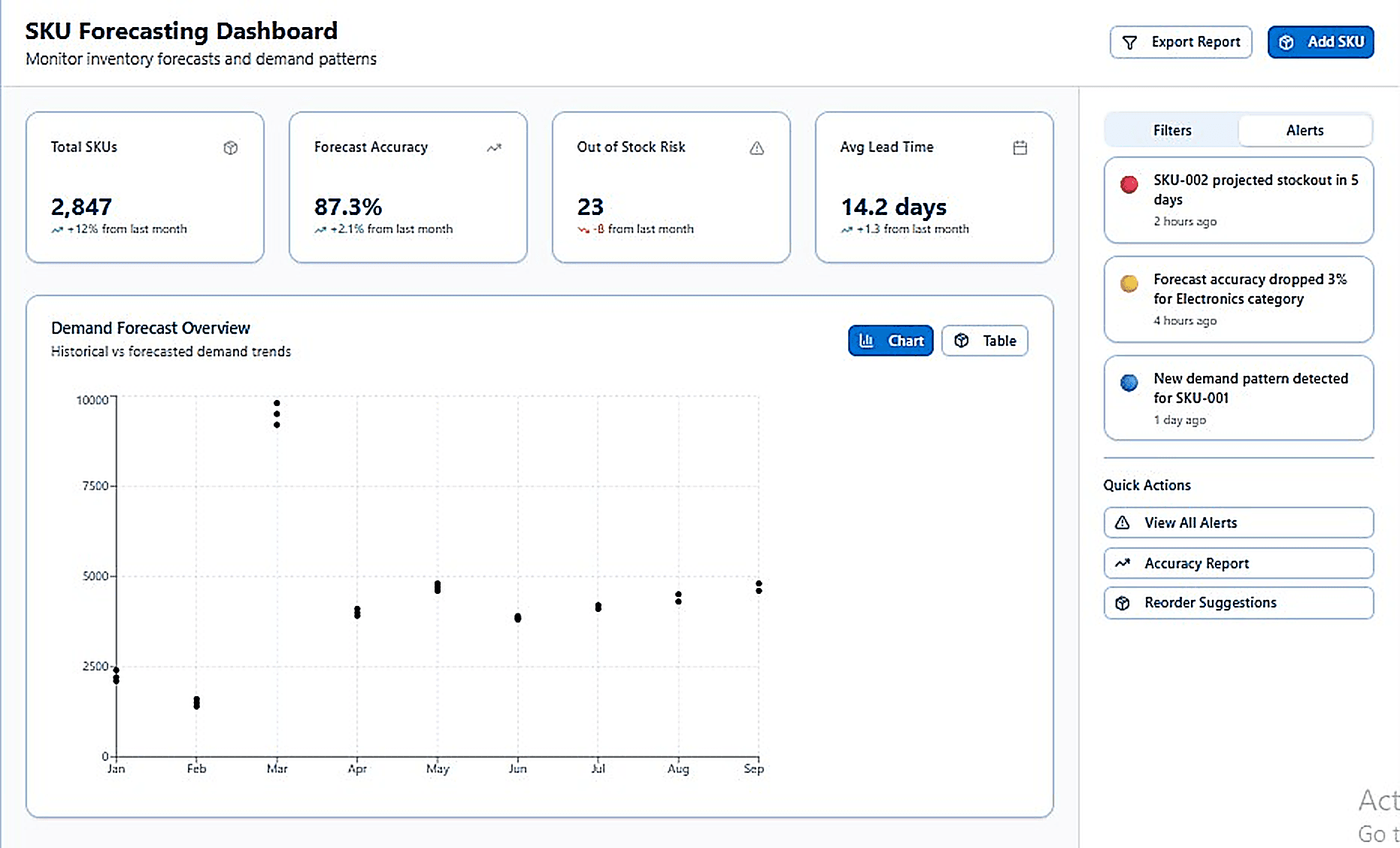Open the SKU-002 projected stockout alert
This screenshot has width=1400, height=848.
click(1238, 199)
